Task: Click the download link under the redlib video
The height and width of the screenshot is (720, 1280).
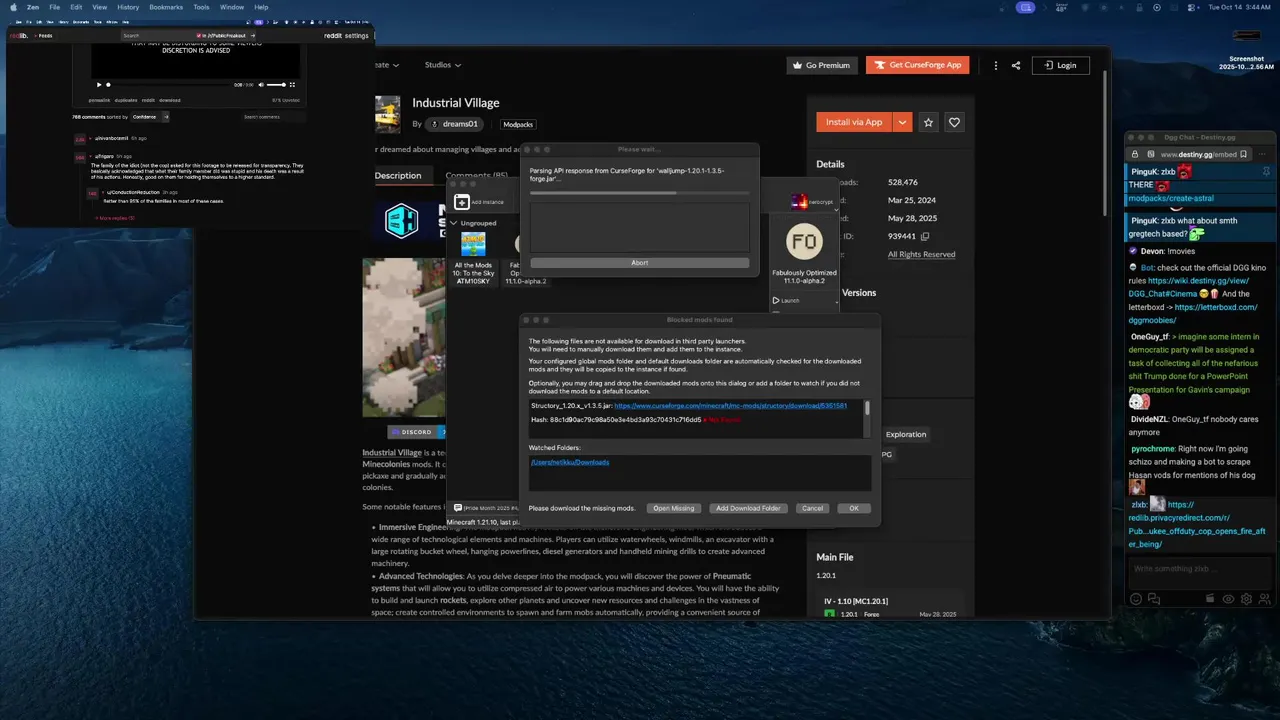Action: pos(170,100)
